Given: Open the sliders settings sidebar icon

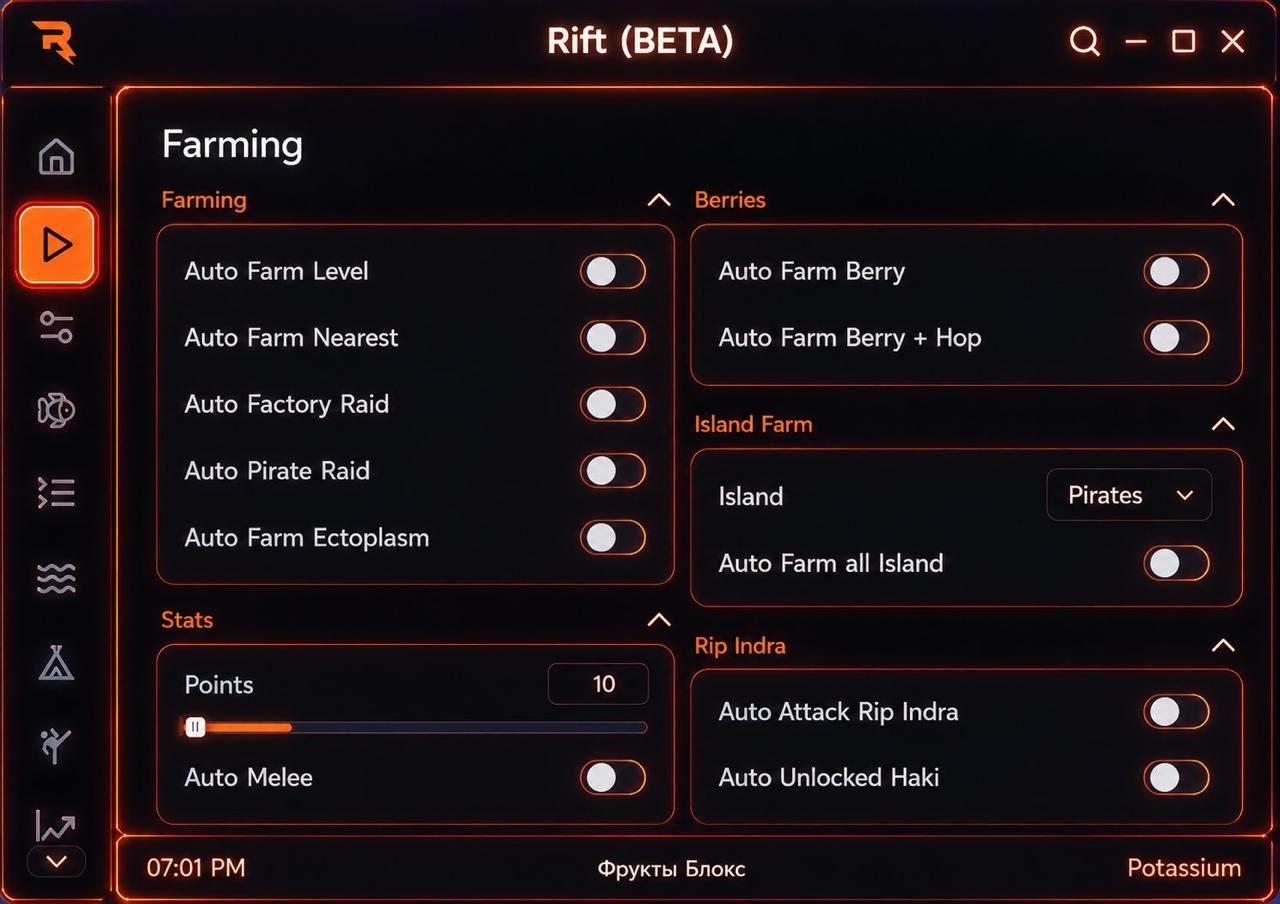Looking at the screenshot, I should point(56,327).
